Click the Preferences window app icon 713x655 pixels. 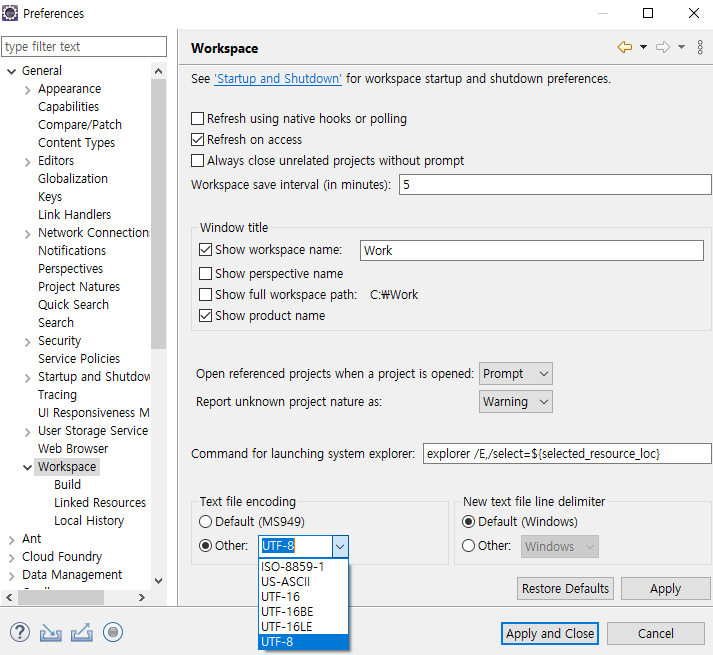(x=10, y=13)
